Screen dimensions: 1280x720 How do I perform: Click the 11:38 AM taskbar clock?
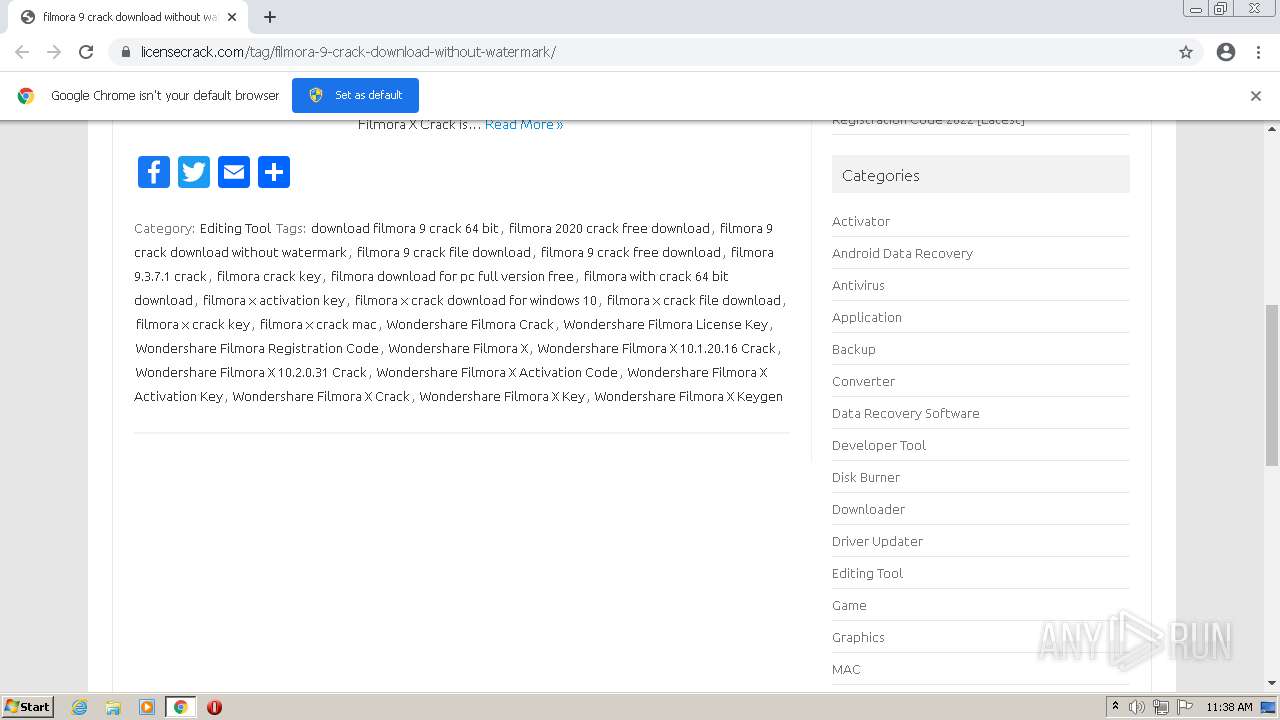click(x=1229, y=707)
